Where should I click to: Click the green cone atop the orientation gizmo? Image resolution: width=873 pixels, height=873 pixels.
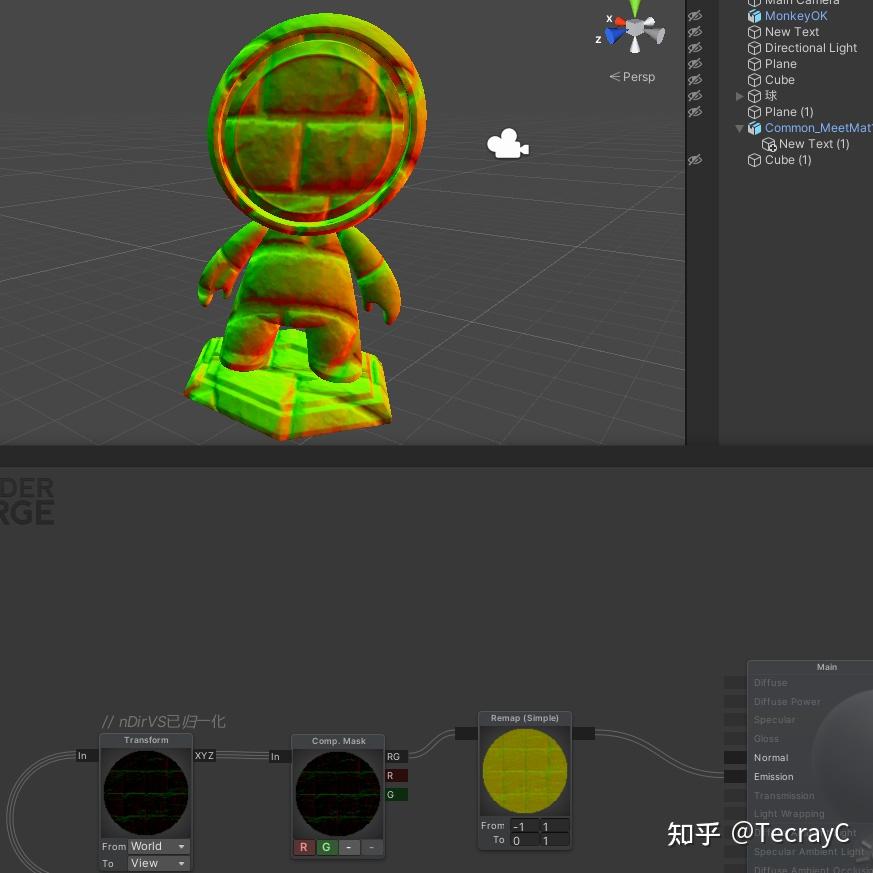point(634,10)
